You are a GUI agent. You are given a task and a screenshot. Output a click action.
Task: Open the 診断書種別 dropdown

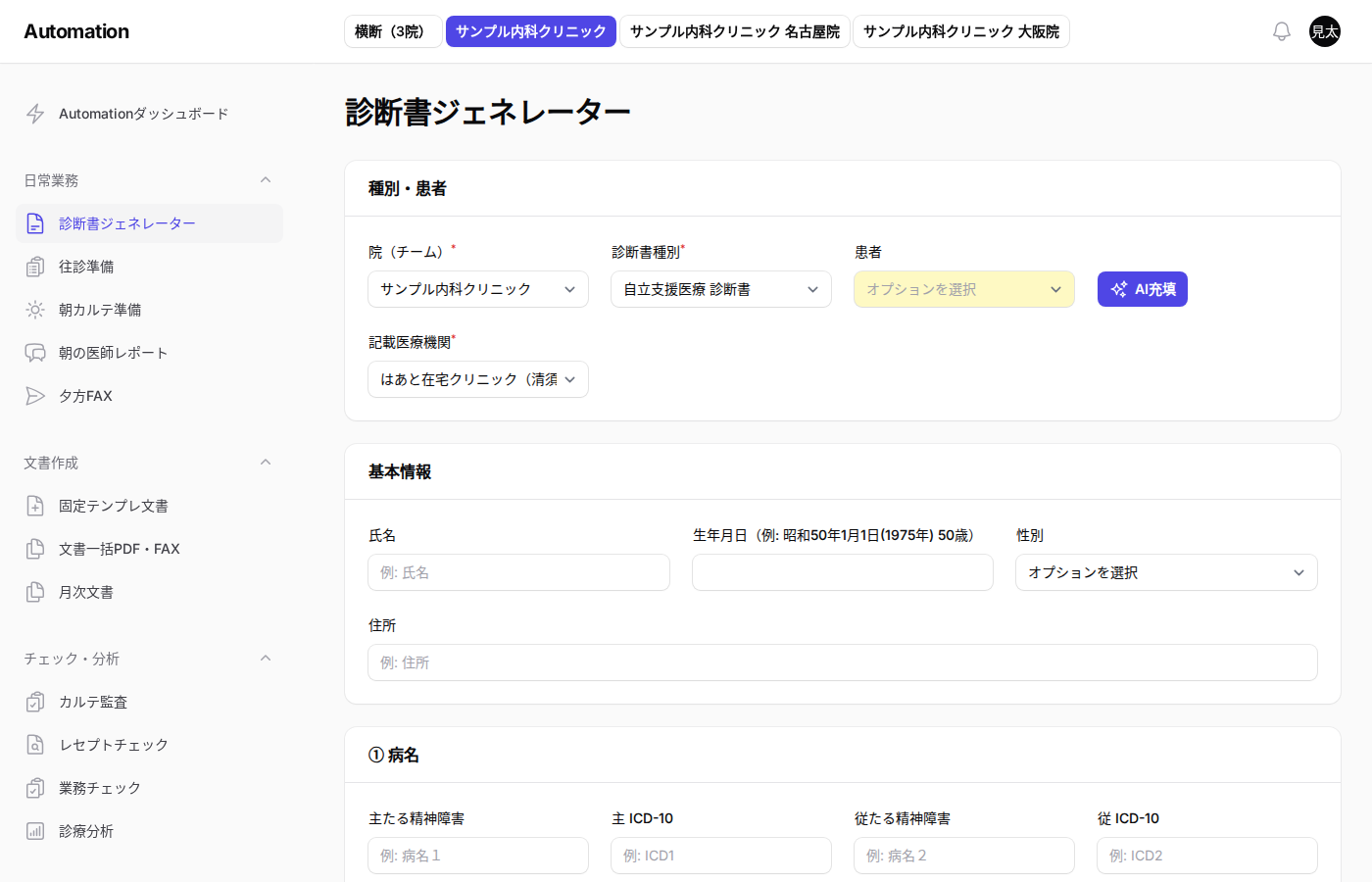(x=721, y=289)
